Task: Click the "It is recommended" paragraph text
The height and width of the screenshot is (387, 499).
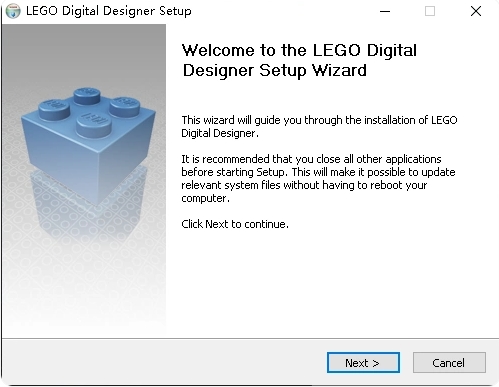Action: pyautogui.click(x=318, y=178)
